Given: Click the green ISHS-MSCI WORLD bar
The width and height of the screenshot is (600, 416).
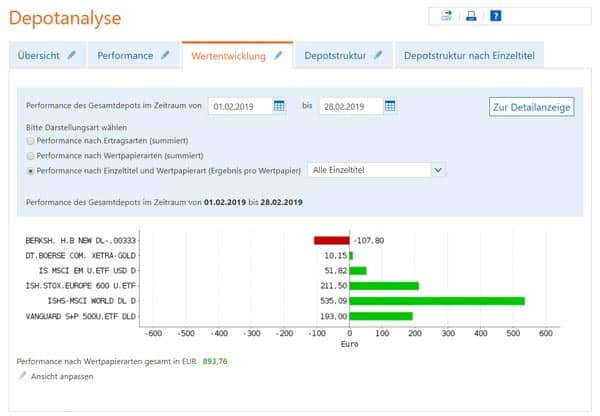Looking at the screenshot, I should [437, 301].
